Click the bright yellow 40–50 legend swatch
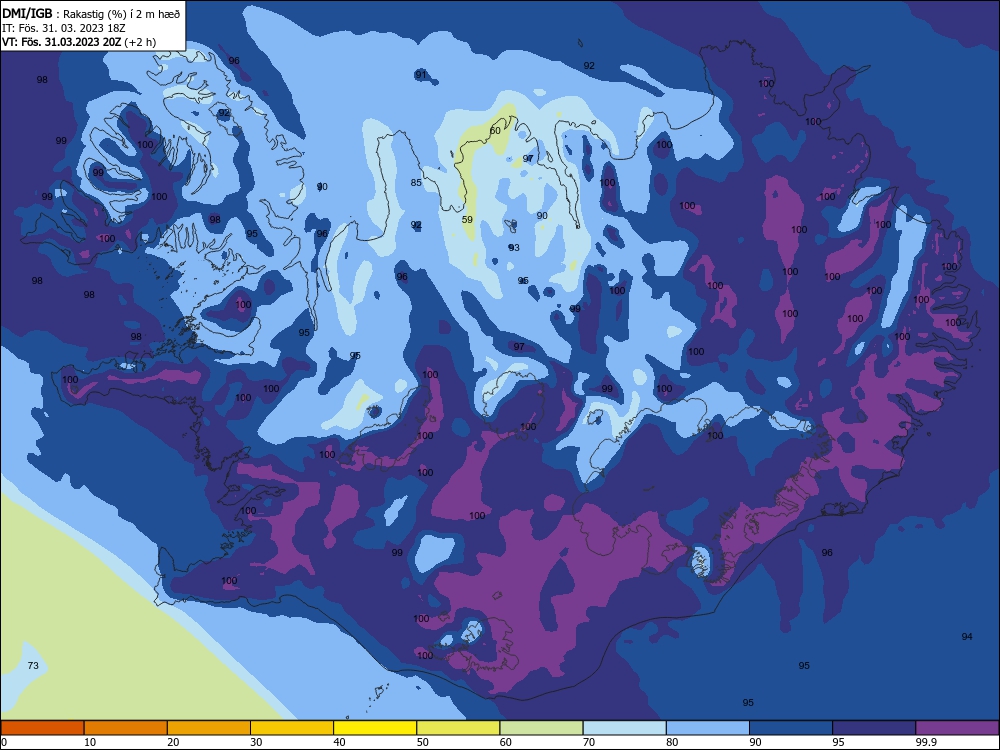 tap(375, 728)
